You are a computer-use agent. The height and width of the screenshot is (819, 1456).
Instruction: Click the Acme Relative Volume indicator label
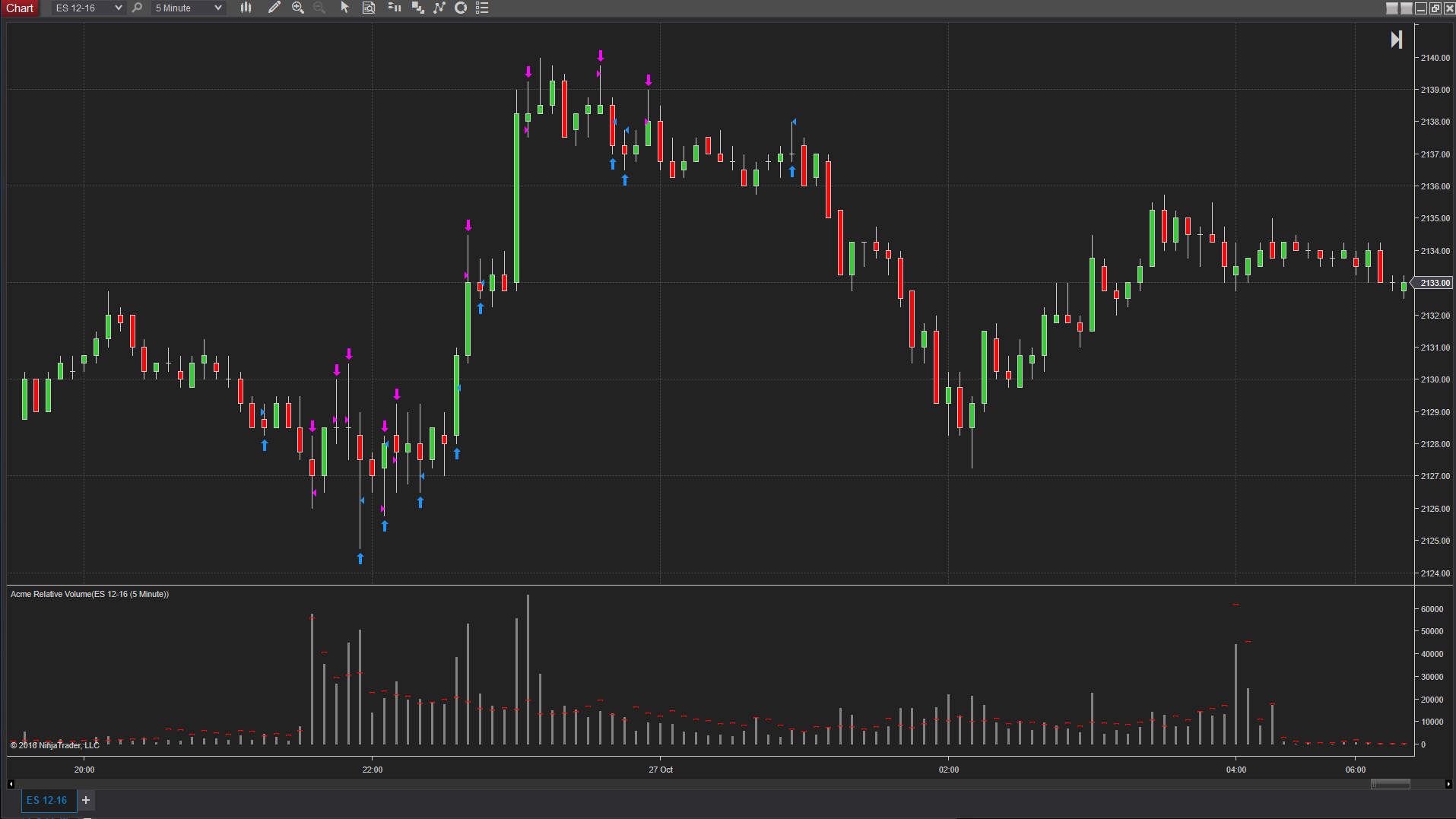click(90, 594)
